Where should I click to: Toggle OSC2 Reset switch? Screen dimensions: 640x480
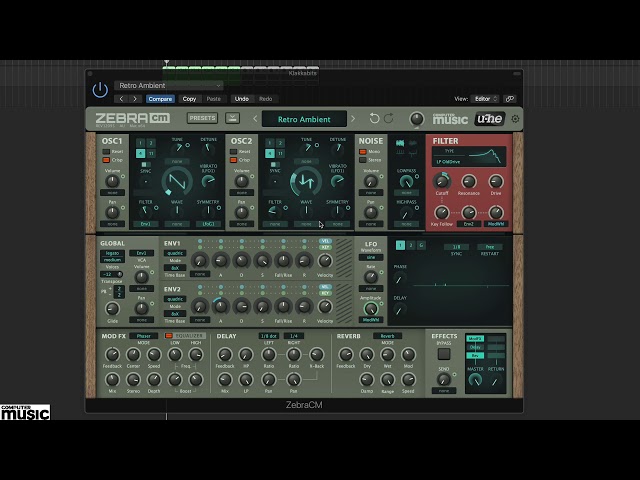(233, 151)
